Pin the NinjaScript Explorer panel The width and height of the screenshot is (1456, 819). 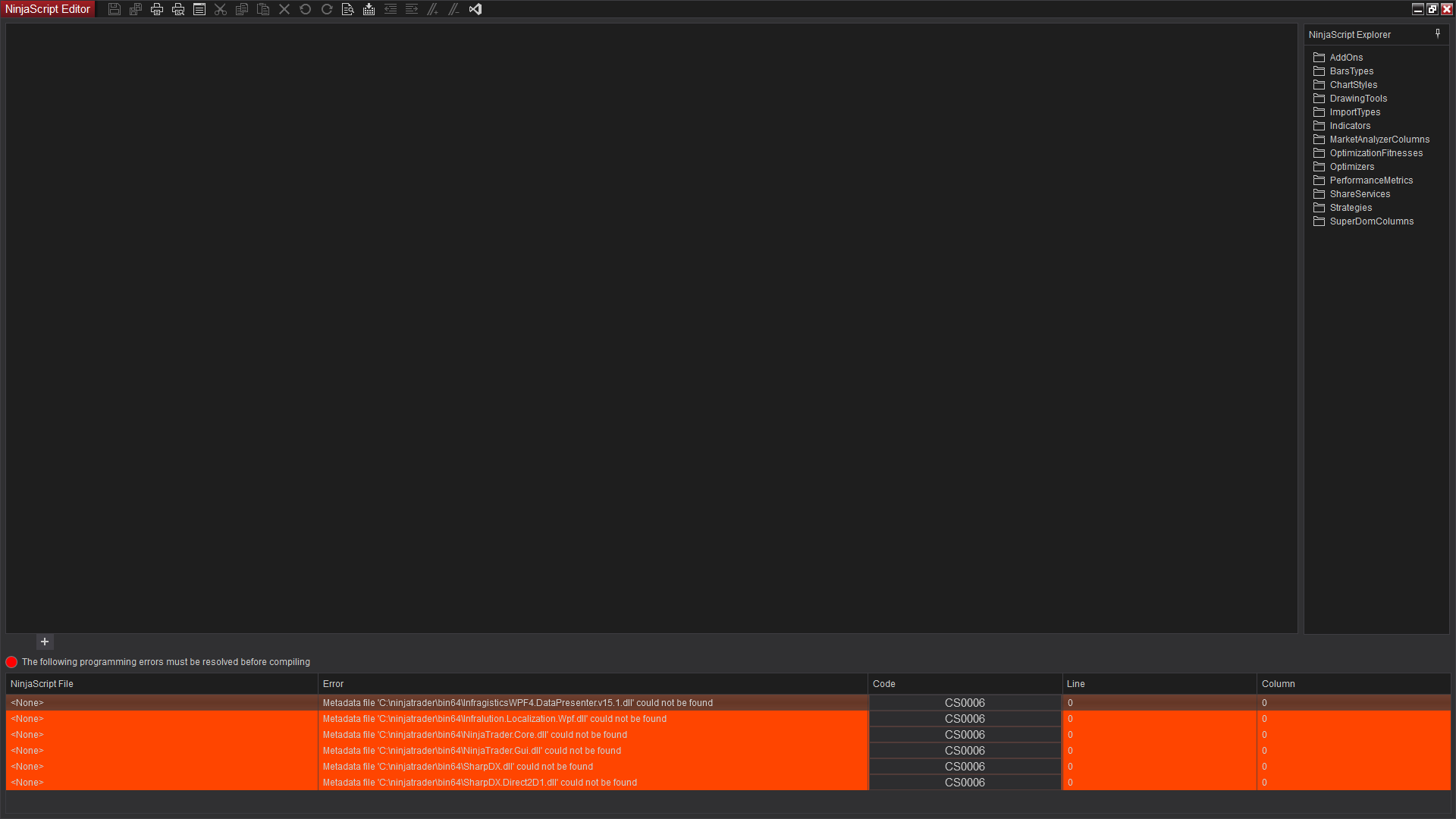(1437, 34)
